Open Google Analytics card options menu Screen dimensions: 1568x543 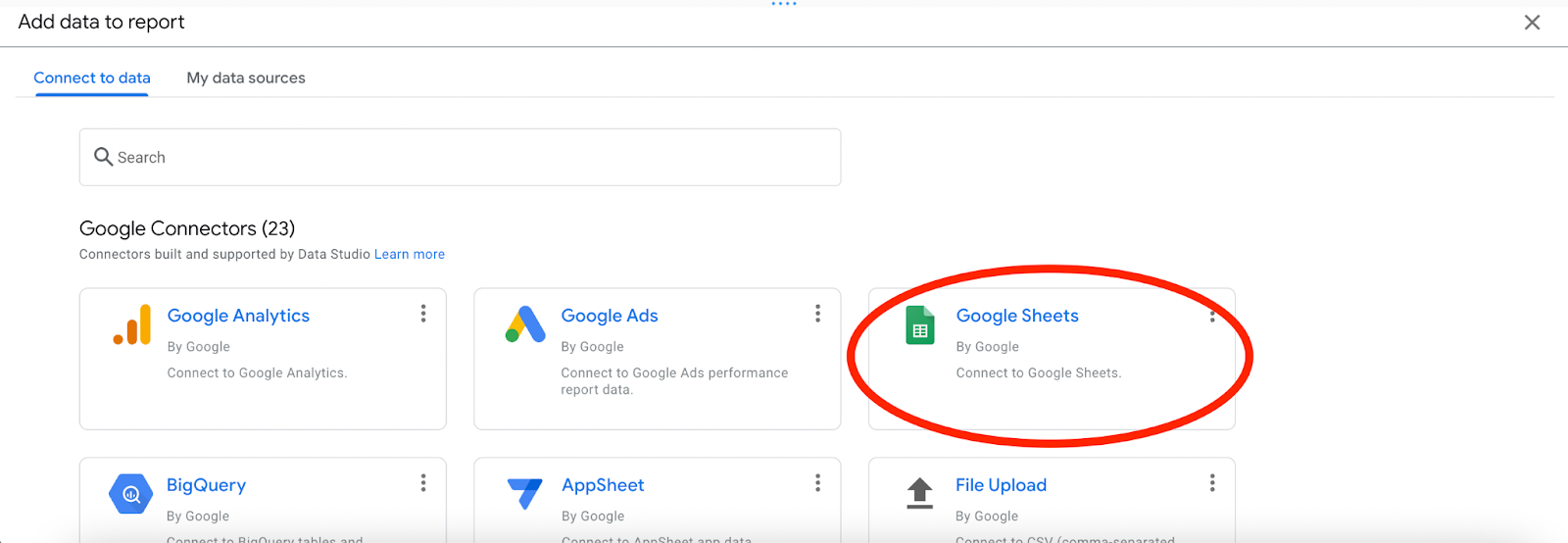click(423, 314)
